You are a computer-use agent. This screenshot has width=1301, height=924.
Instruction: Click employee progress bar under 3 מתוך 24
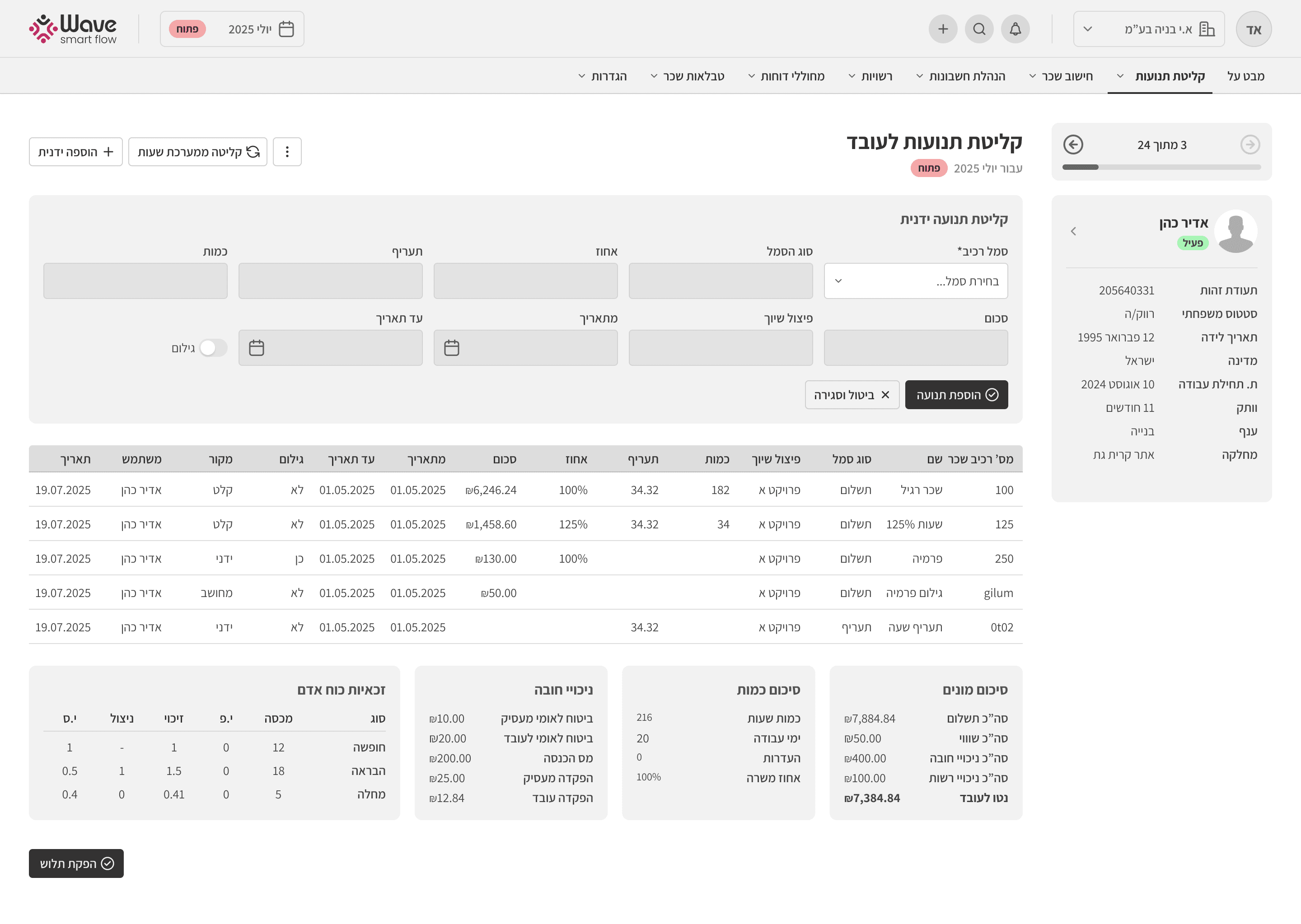click(1161, 167)
